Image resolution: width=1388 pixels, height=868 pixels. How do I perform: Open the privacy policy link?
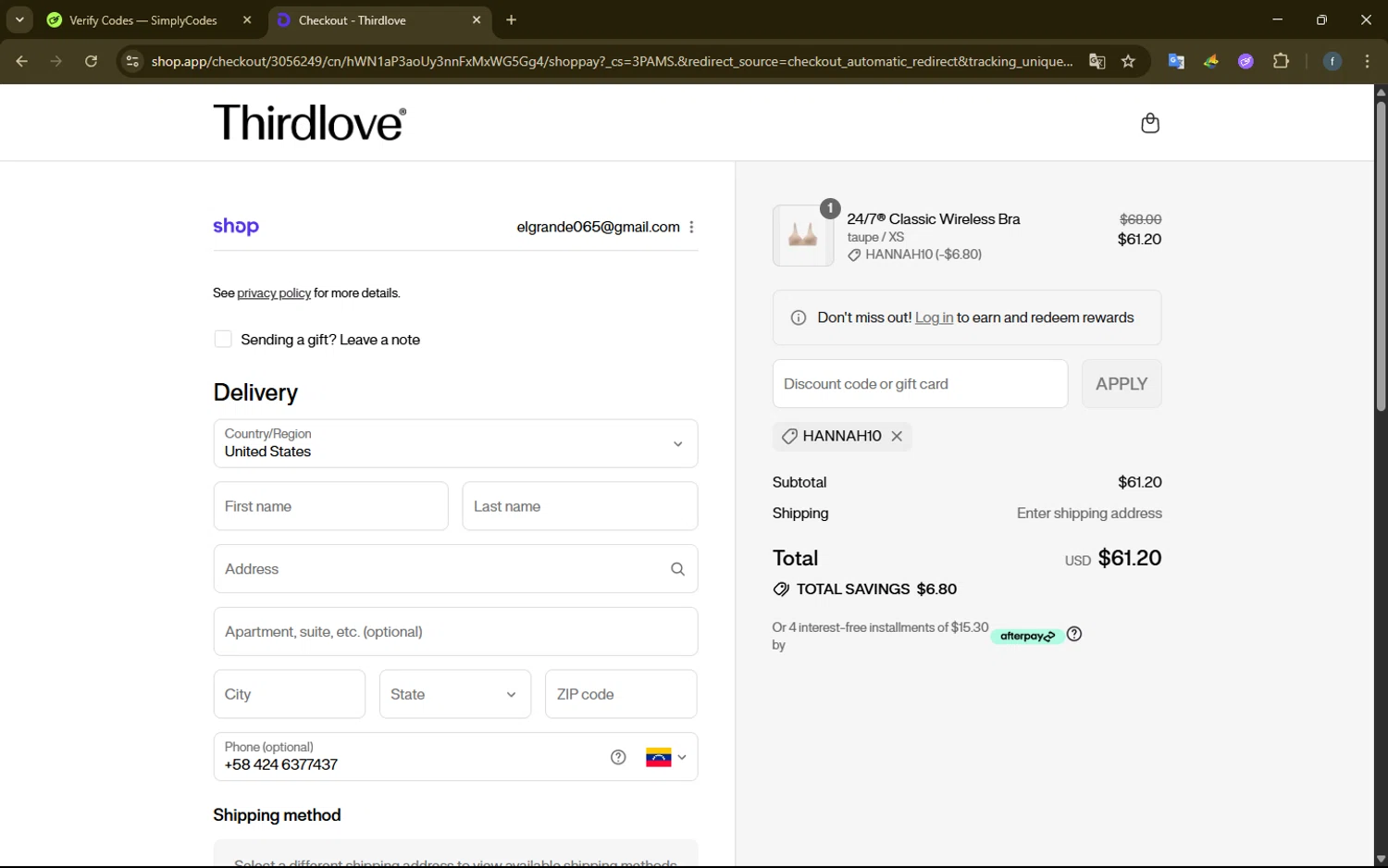coord(274,293)
